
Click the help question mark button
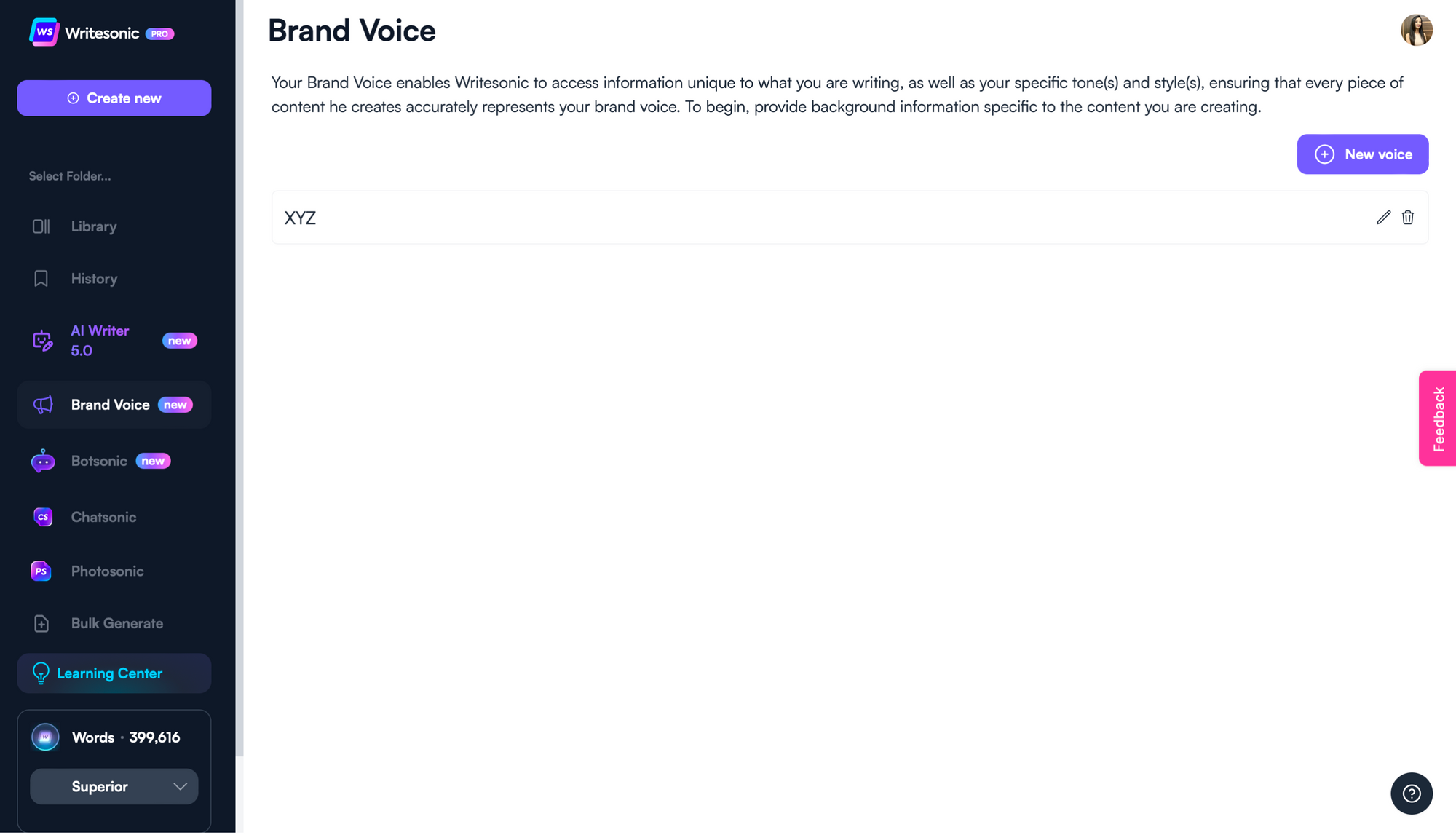click(x=1412, y=793)
